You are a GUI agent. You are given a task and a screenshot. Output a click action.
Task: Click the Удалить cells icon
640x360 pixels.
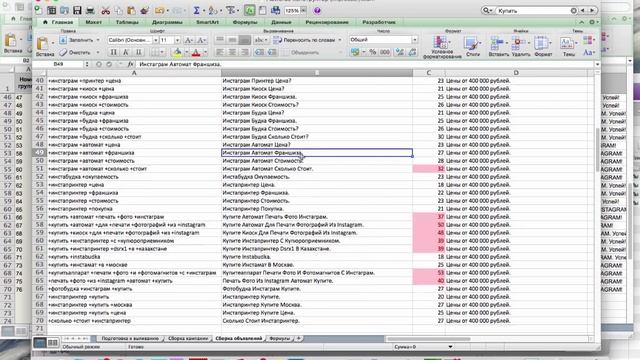(520, 46)
